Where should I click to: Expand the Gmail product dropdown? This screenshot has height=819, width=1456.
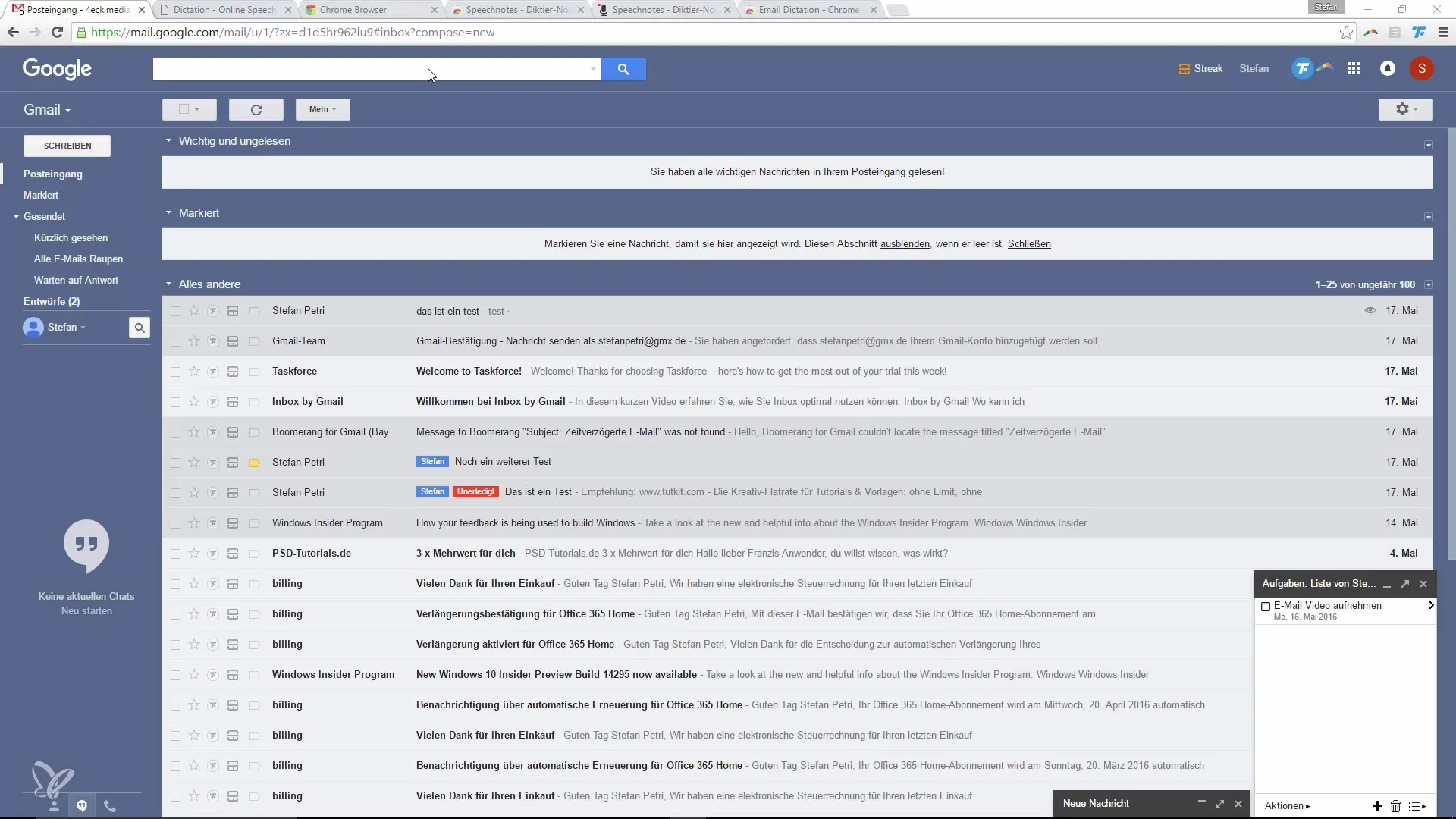click(47, 110)
